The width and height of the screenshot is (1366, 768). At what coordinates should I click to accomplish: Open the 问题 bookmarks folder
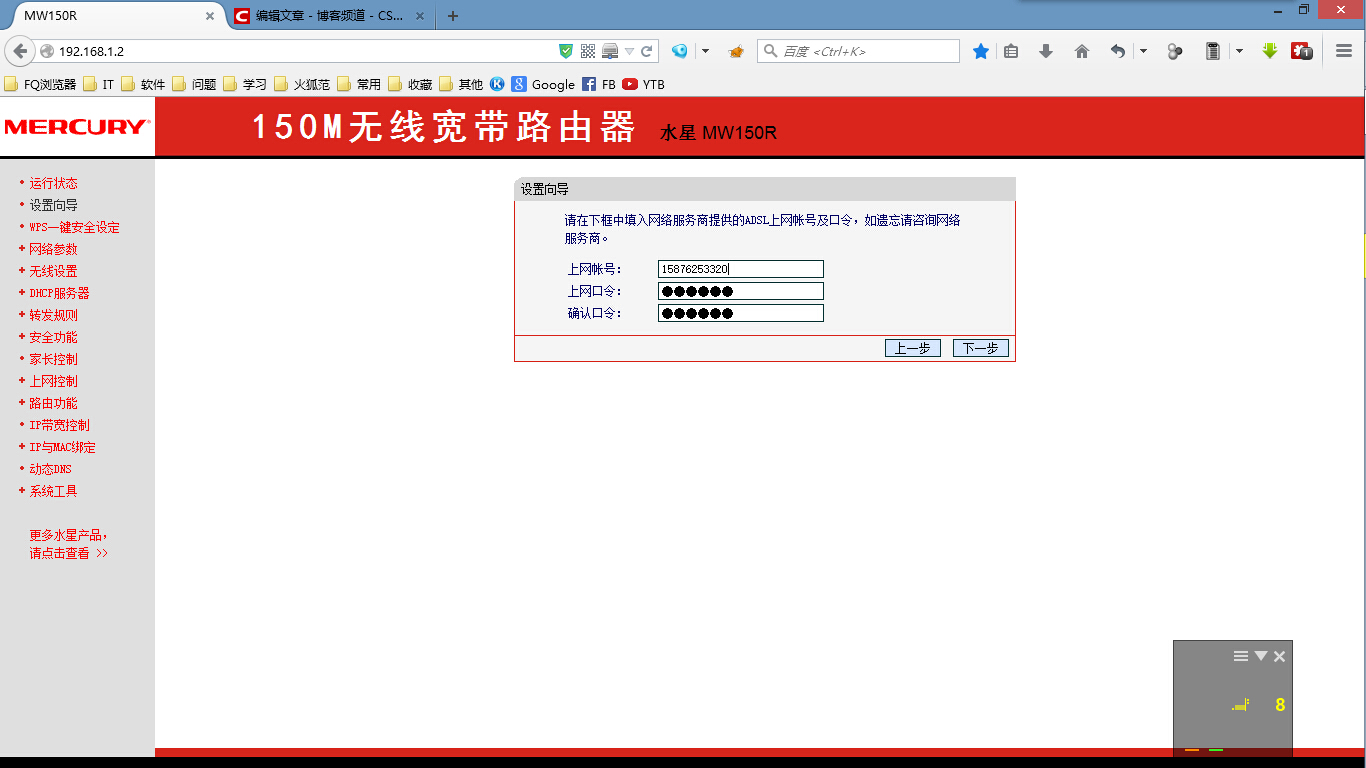194,84
